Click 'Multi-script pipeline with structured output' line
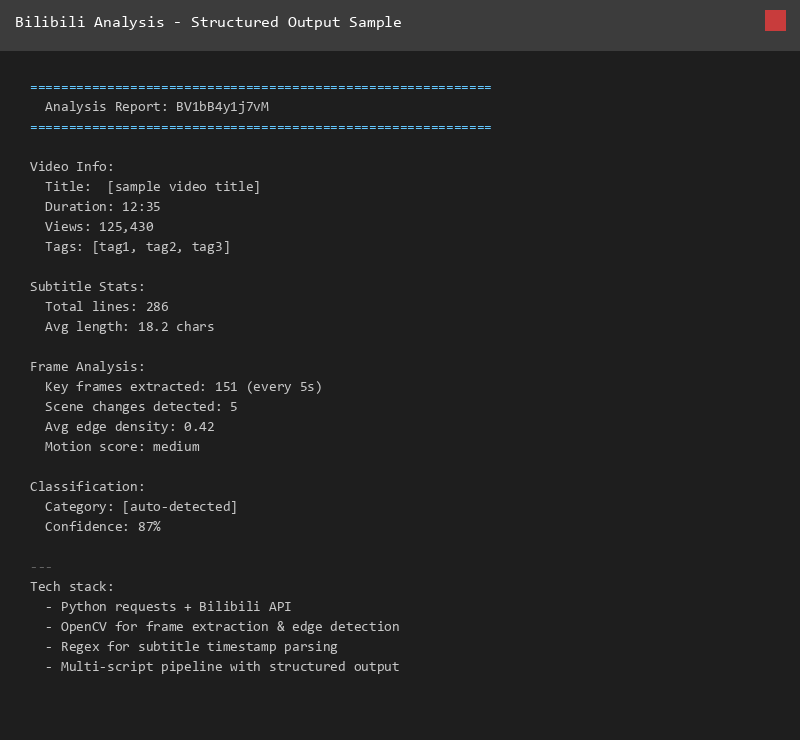The image size is (800, 740). (x=230, y=667)
